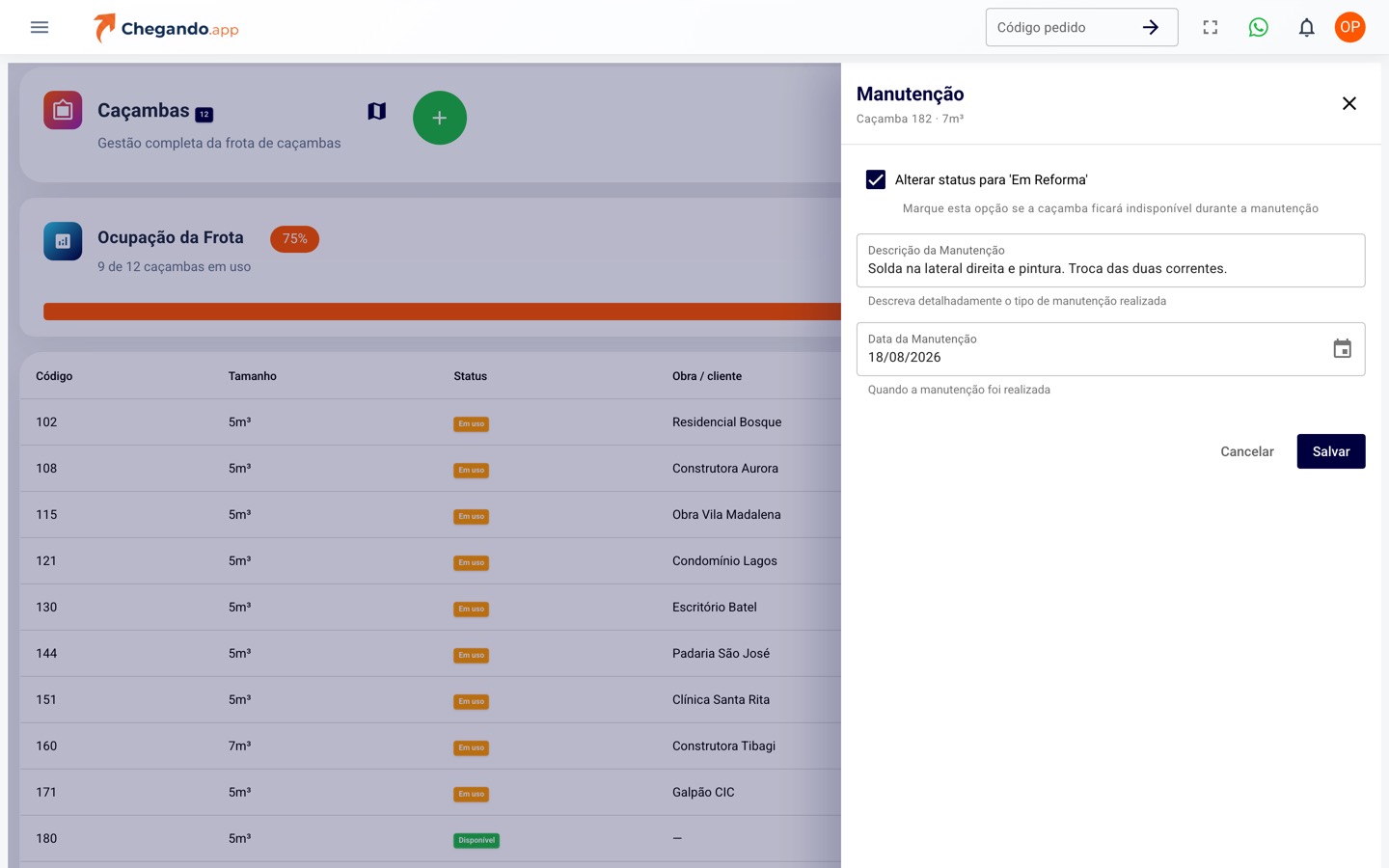Toggle fullscreen mode icon
This screenshot has width=1389, height=868.
pos(1210,27)
